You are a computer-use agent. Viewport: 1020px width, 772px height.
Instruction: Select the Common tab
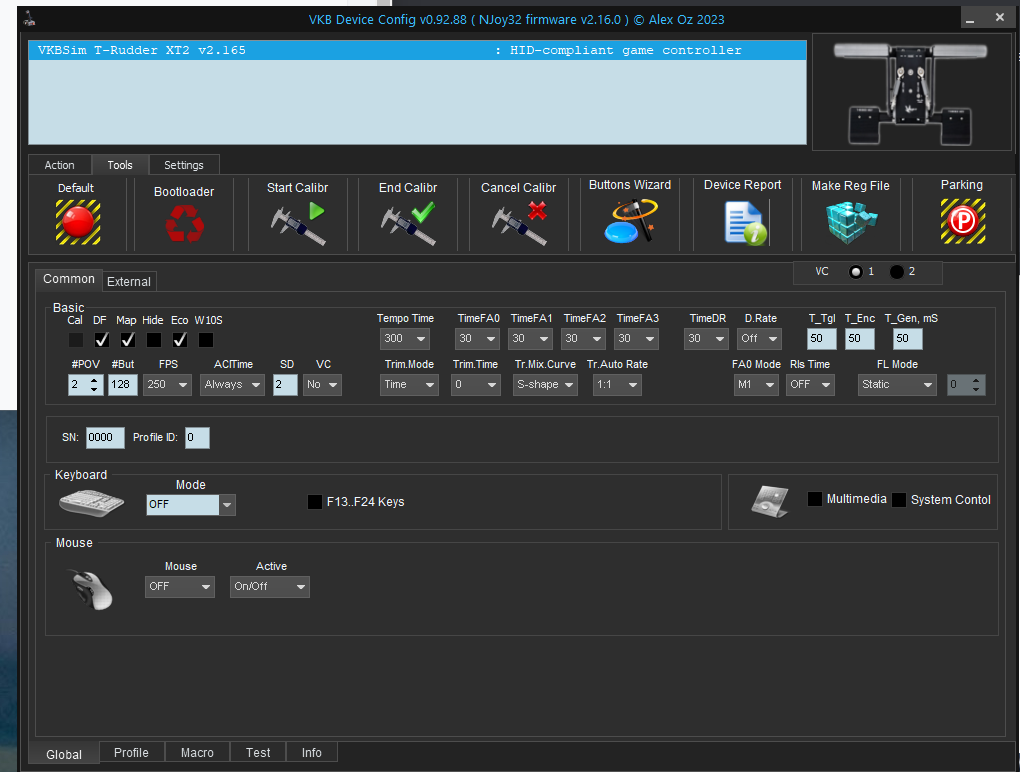point(69,279)
